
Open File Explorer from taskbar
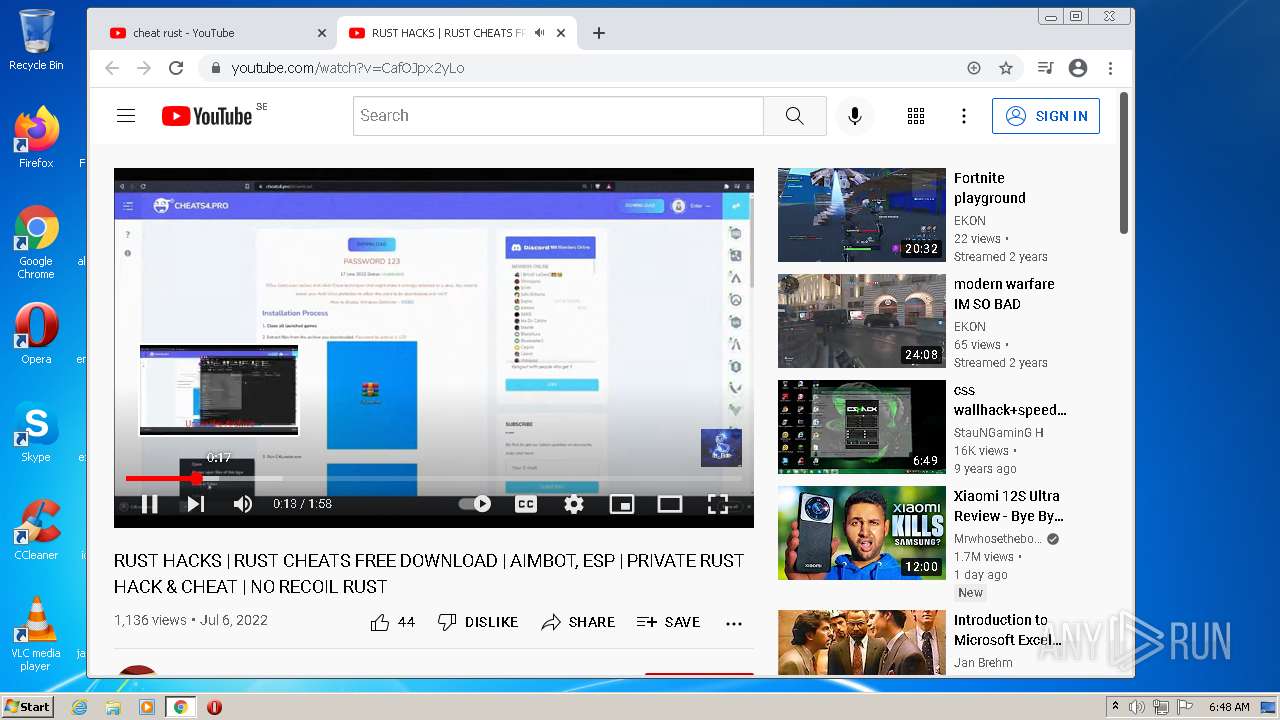coord(113,707)
